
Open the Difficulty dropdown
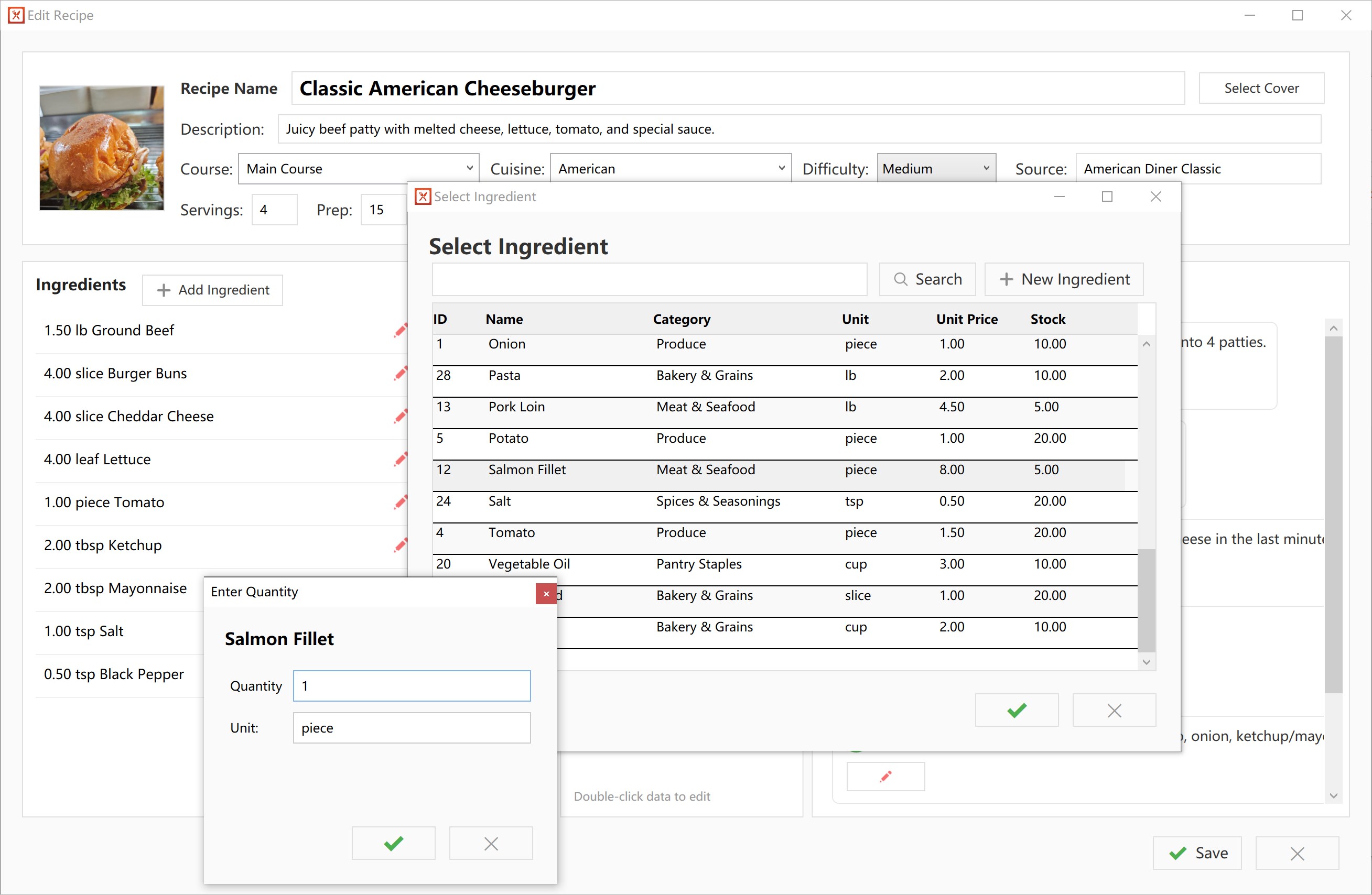(x=936, y=169)
